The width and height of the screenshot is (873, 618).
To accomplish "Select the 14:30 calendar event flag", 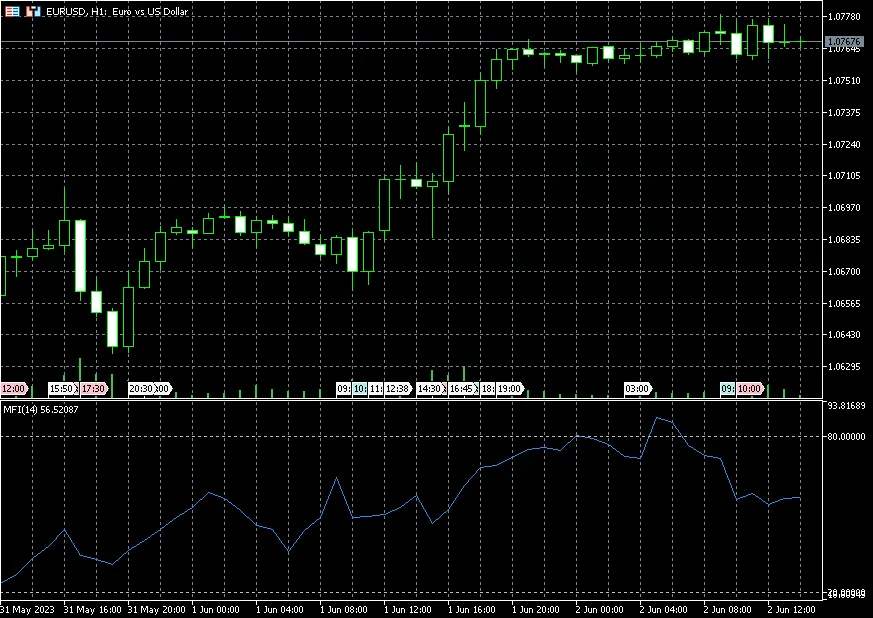I will 430,388.
